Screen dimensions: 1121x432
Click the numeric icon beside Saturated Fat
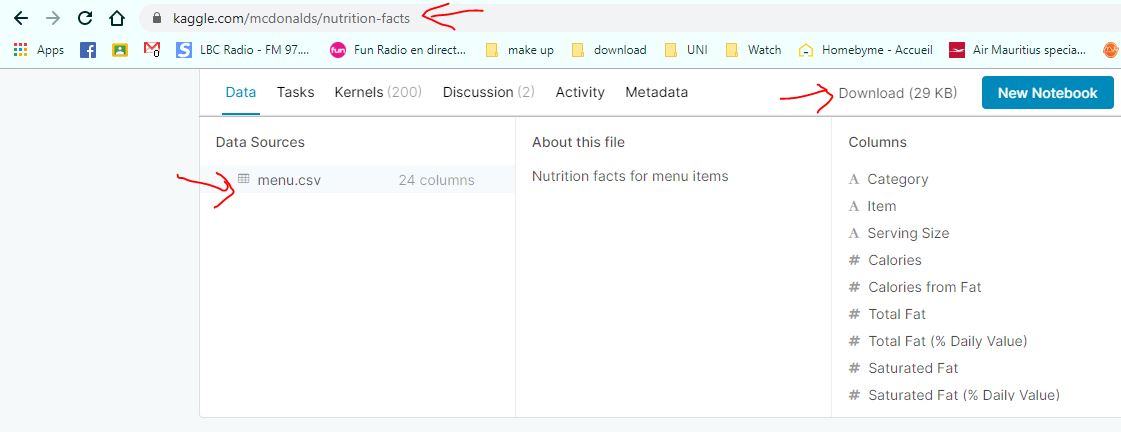(x=854, y=368)
